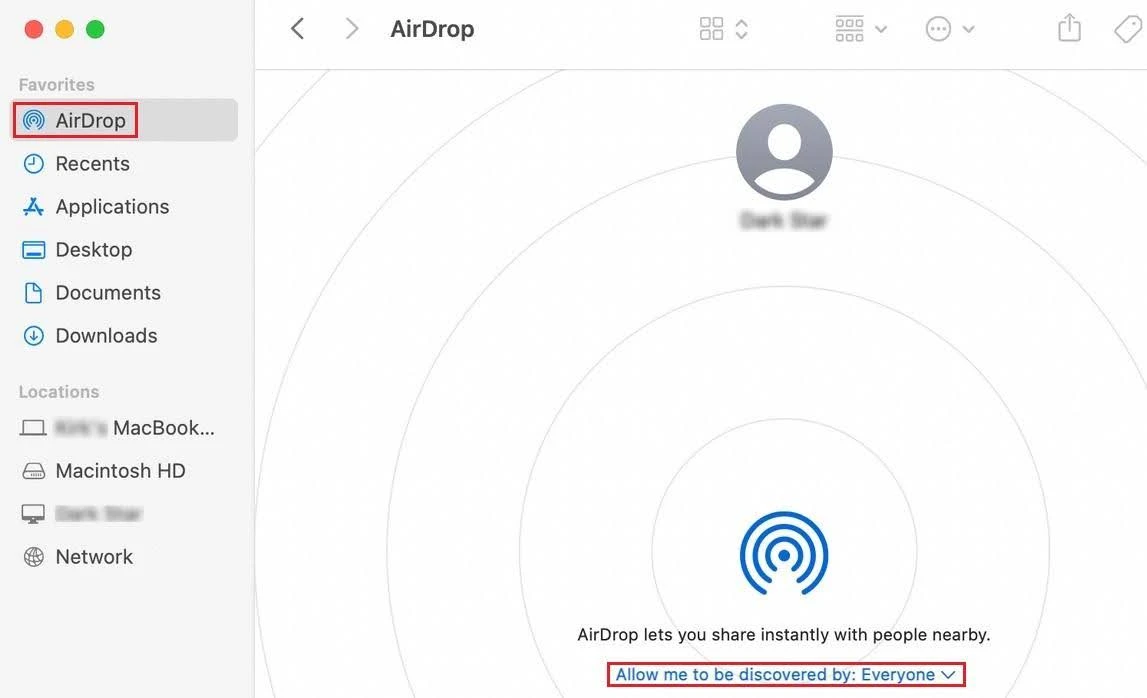Click the More actions ellipsis icon
1147x698 pixels.
[x=936, y=28]
